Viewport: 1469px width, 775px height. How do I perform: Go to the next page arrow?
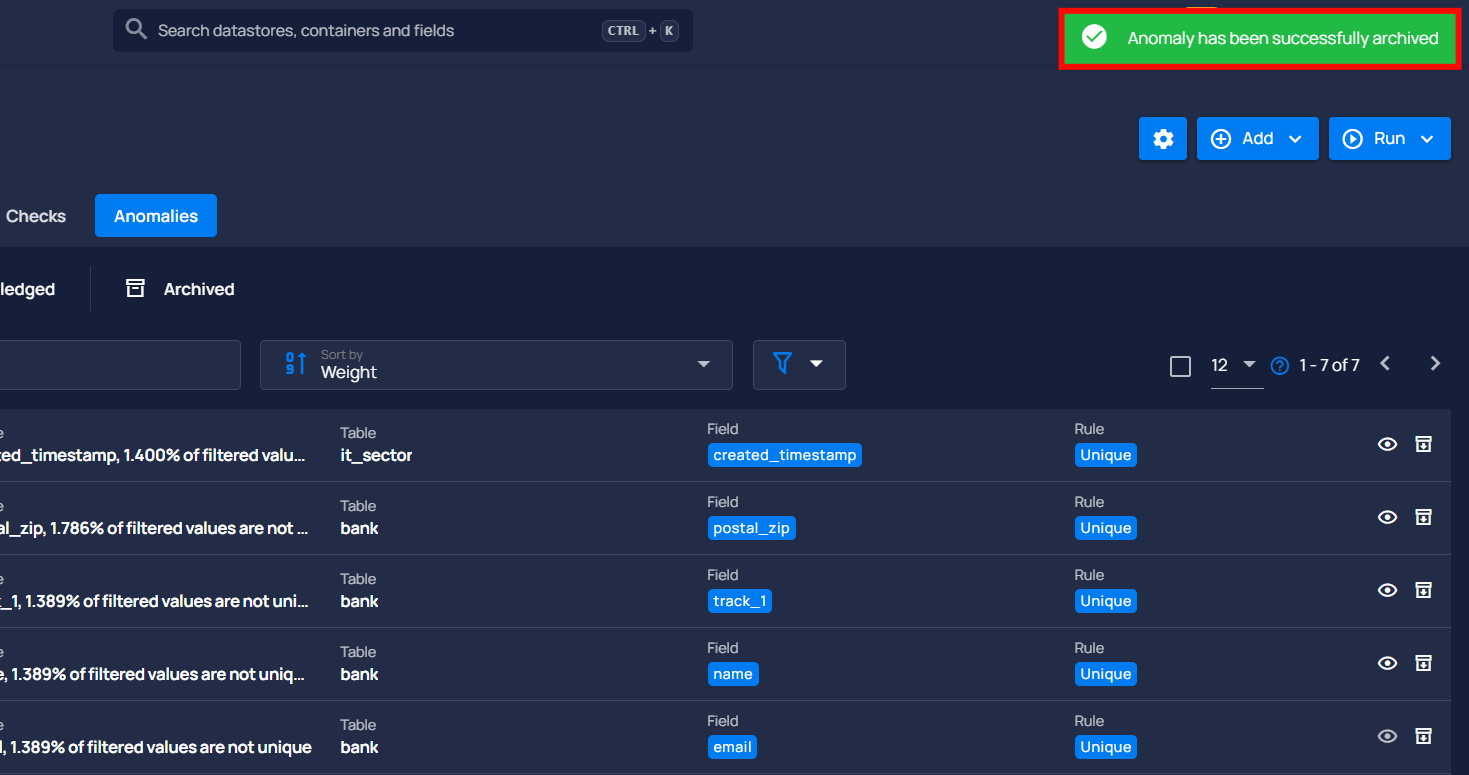[x=1435, y=364]
